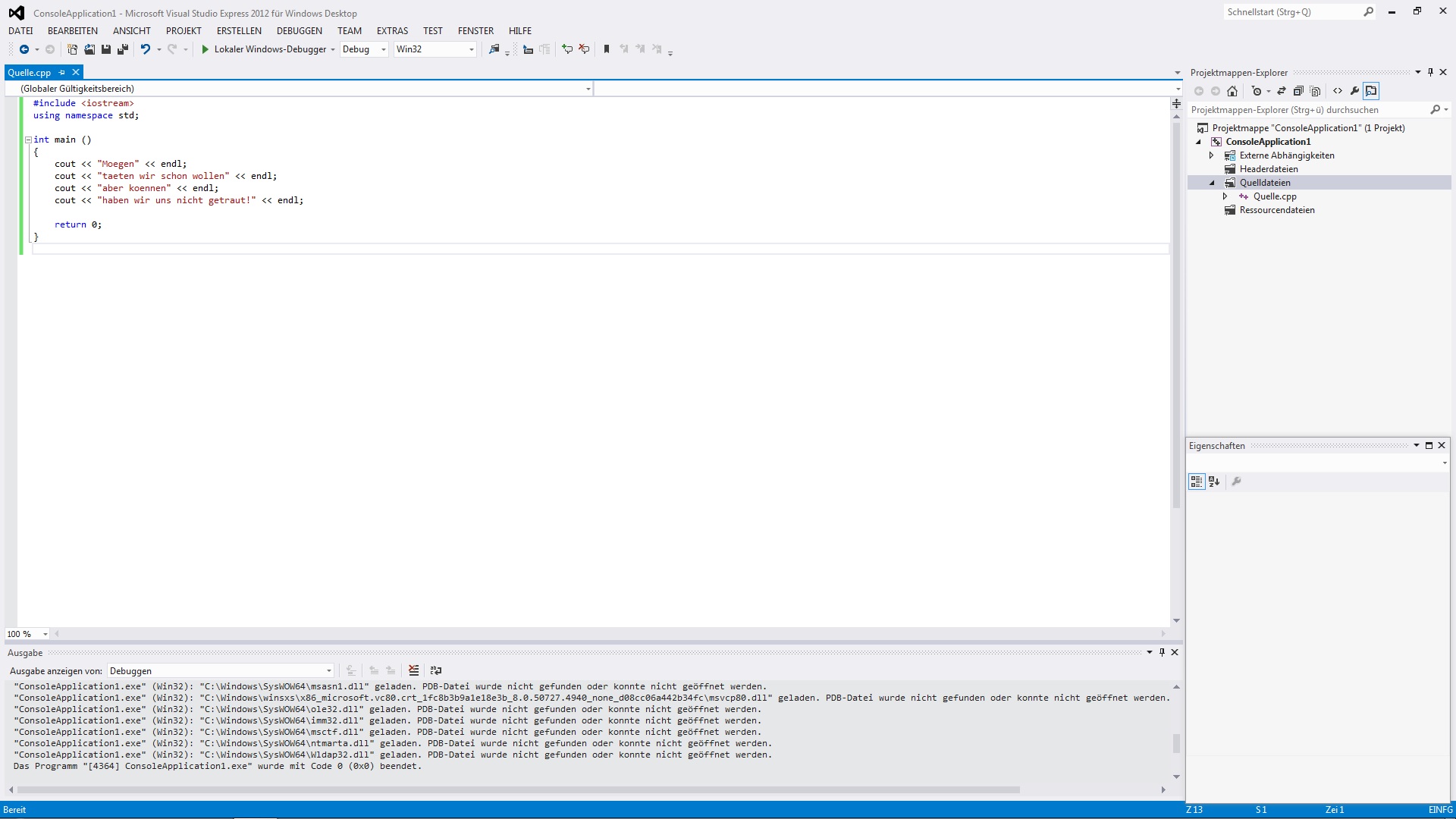Select Quelle.cpp in the solution tree
Image resolution: width=1456 pixels, height=819 pixels.
click(1274, 196)
